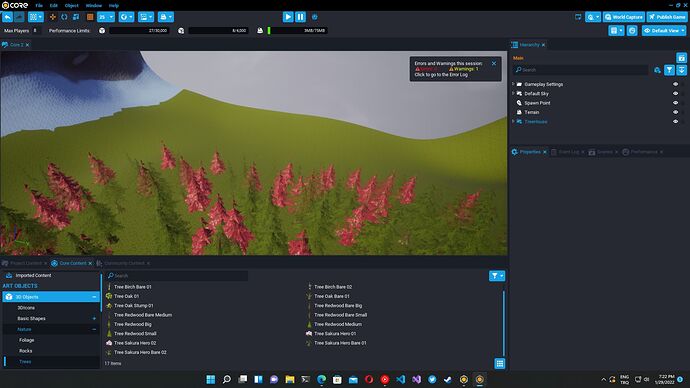Click the networked objects limit icon
Screen dimensions: 690x388
coord(181,30)
